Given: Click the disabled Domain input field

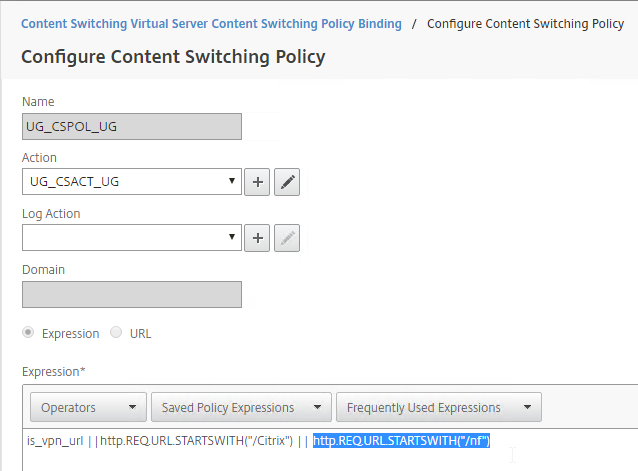Looking at the screenshot, I should coord(132,294).
